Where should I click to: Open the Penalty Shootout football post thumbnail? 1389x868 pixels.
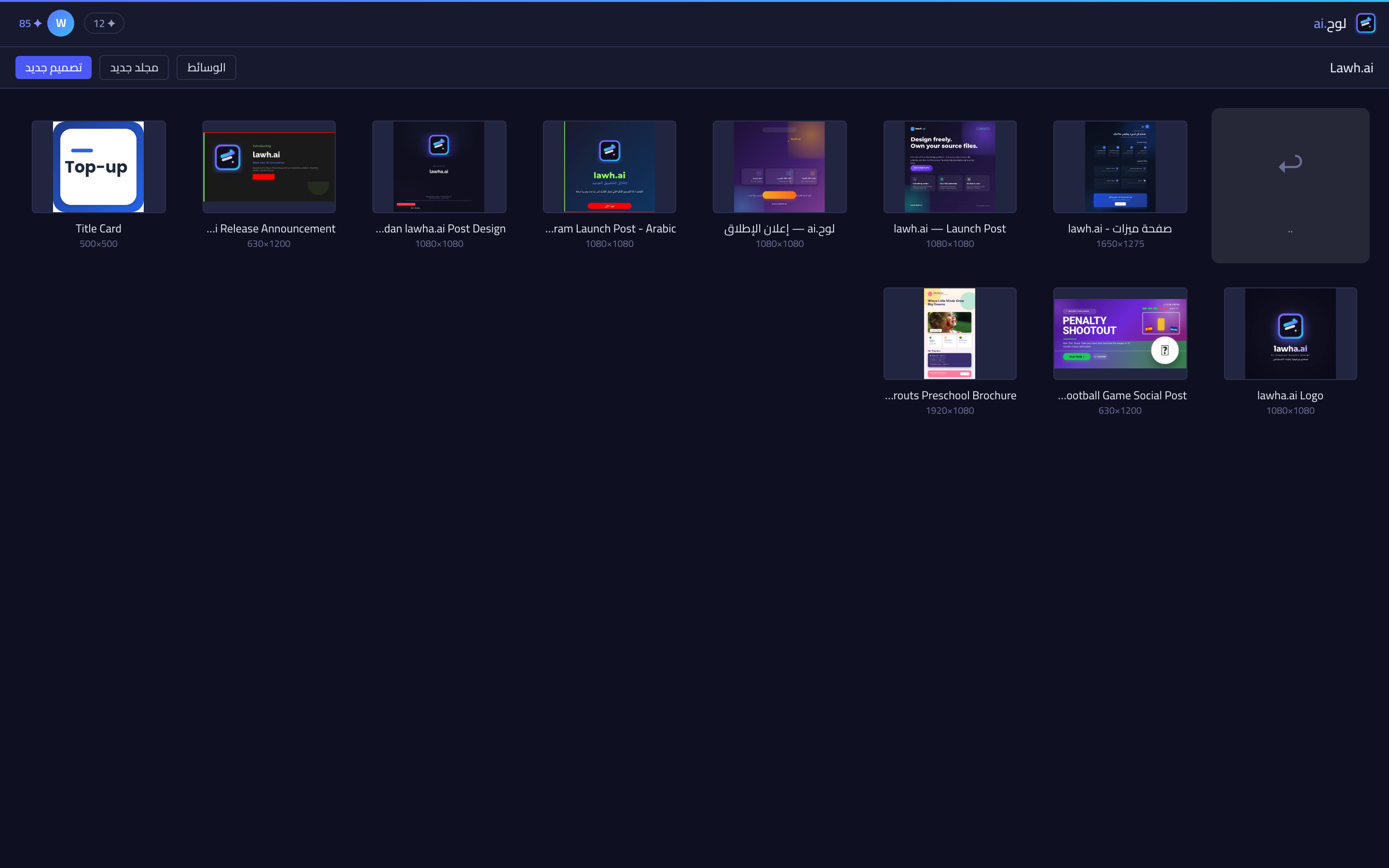click(x=1120, y=334)
